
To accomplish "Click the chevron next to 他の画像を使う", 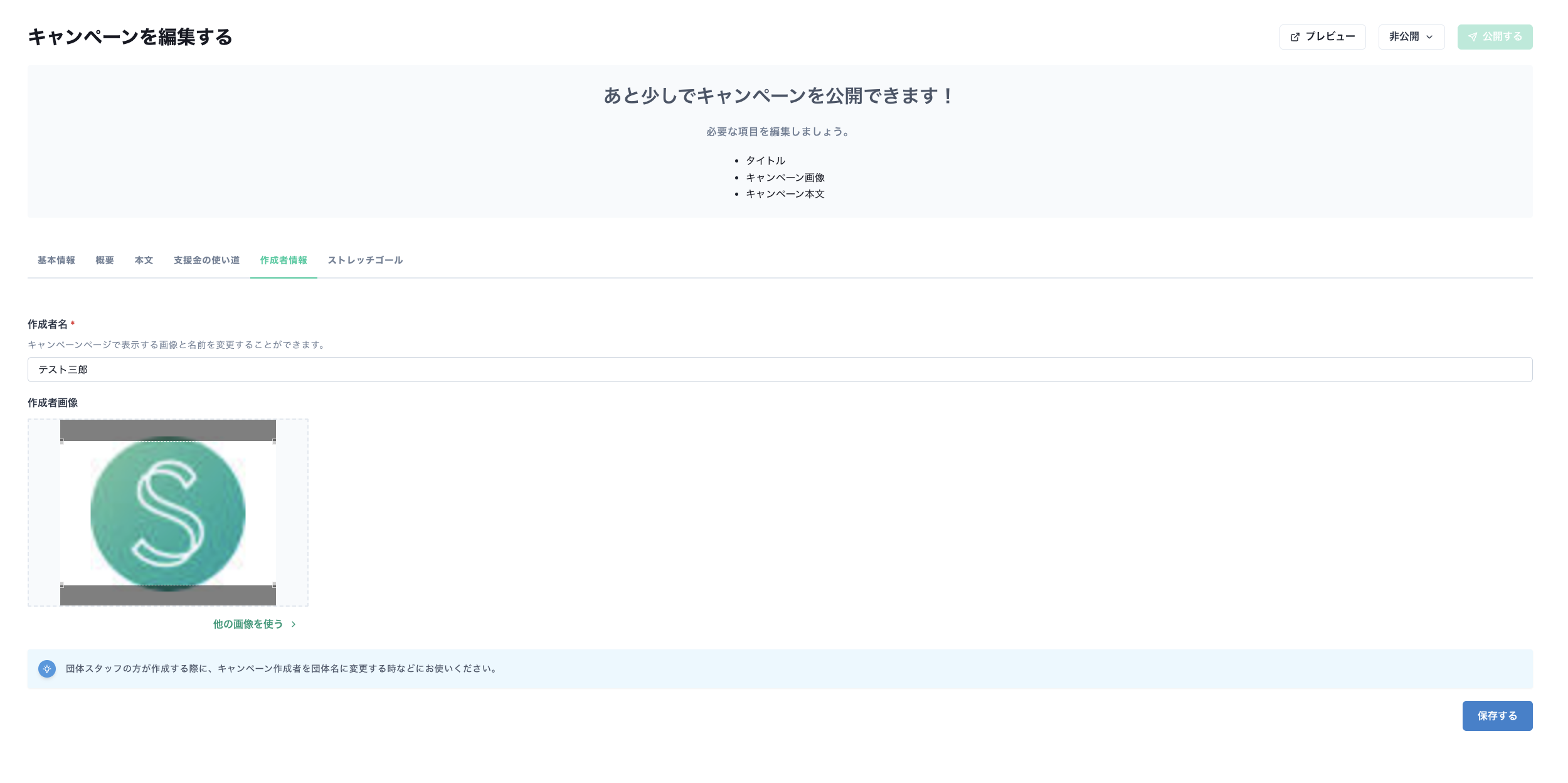I will [293, 624].
